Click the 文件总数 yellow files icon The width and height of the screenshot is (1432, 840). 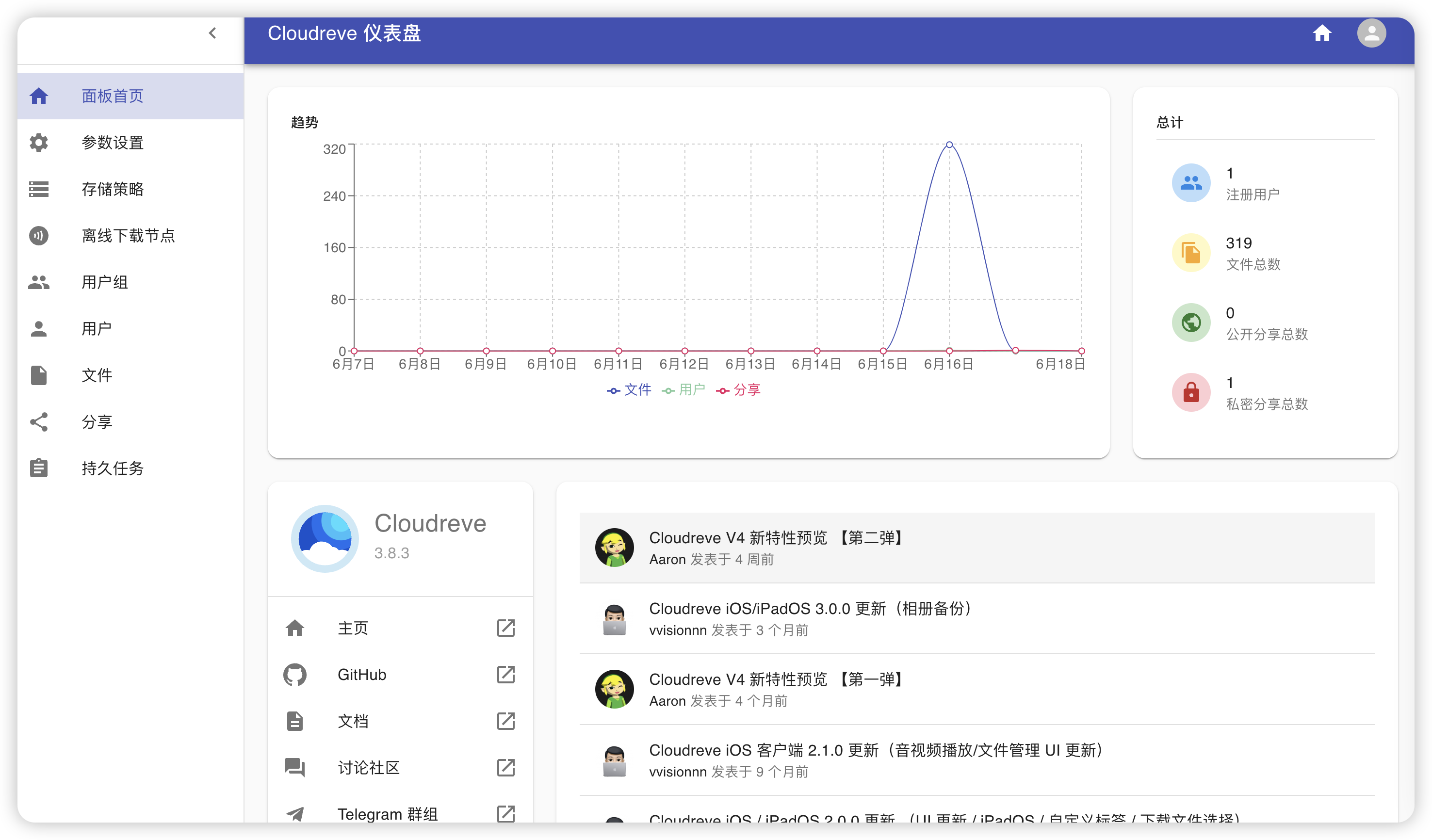[1191, 252]
